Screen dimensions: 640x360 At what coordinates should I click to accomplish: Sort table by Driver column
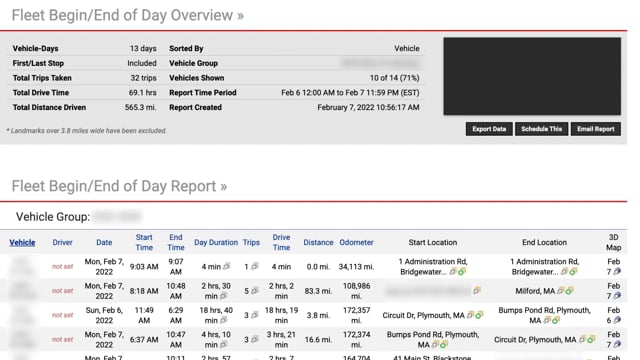point(62,242)
